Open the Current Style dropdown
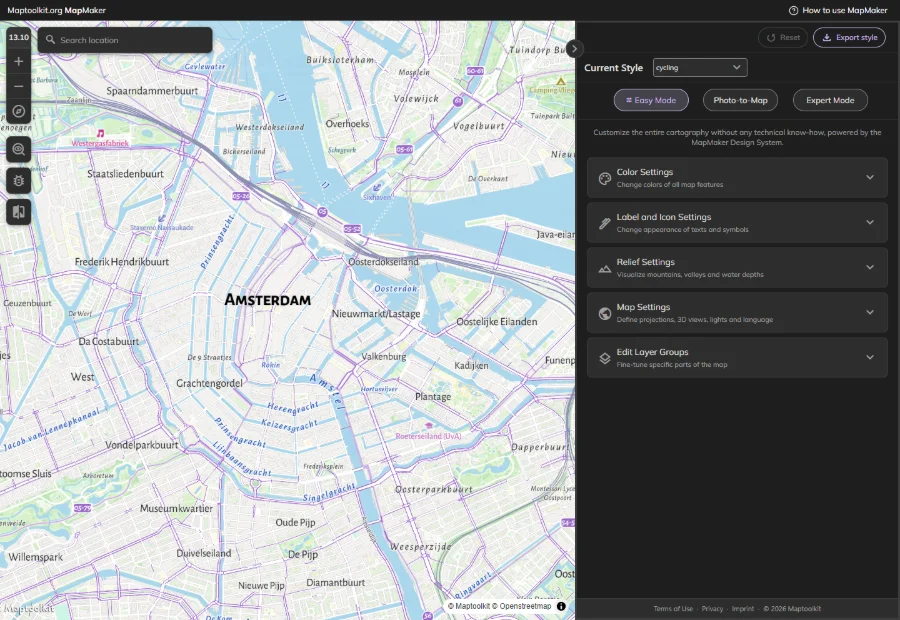Screen dimensions: 900x620 [700, 68]
